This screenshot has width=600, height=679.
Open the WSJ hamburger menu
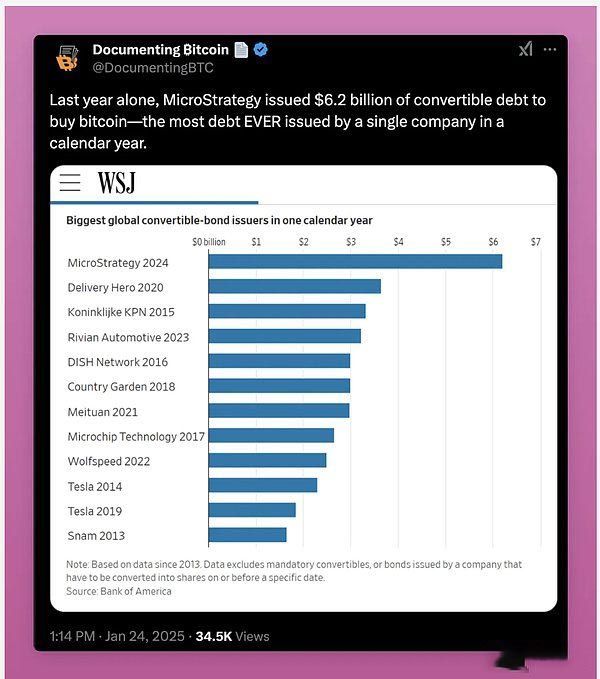pos(70,182)
